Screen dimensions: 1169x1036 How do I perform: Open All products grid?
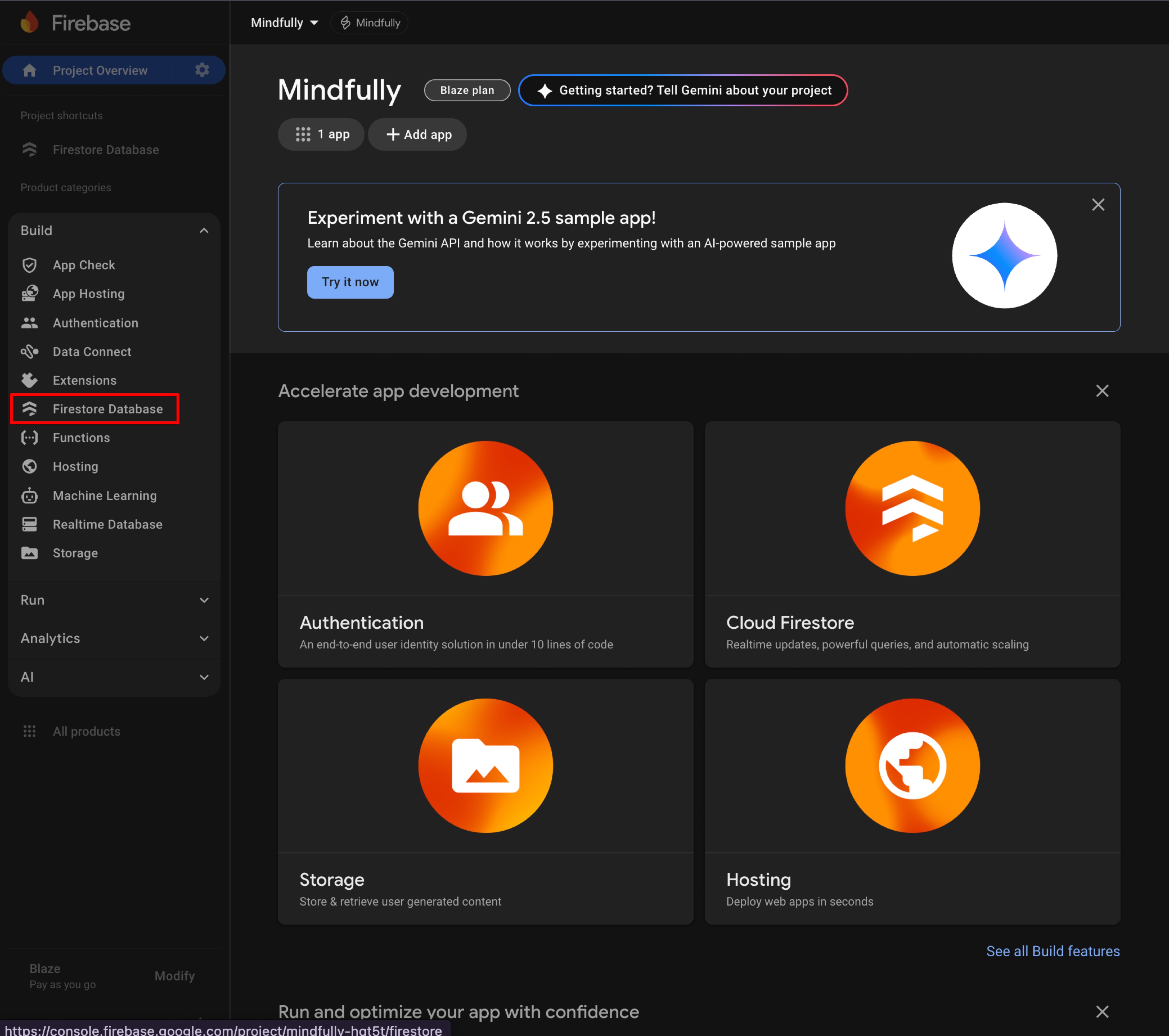(86, 731)
